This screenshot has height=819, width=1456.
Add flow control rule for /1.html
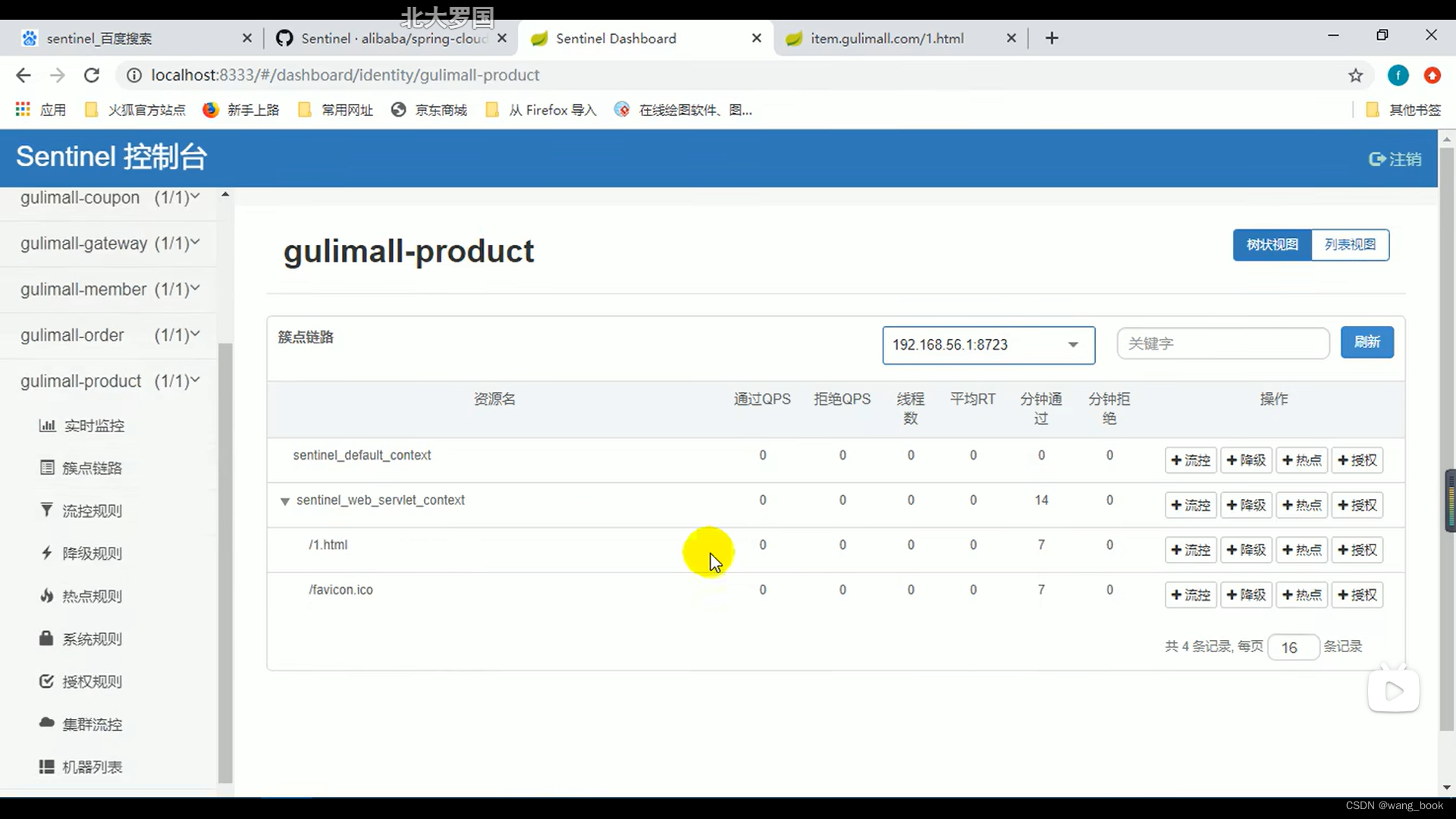[x=1191, y=550]
